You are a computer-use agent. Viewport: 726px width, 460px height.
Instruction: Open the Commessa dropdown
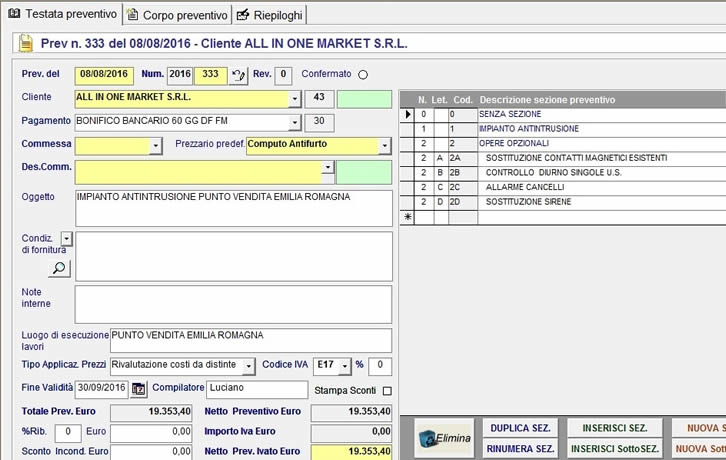[x=156, y=146]
